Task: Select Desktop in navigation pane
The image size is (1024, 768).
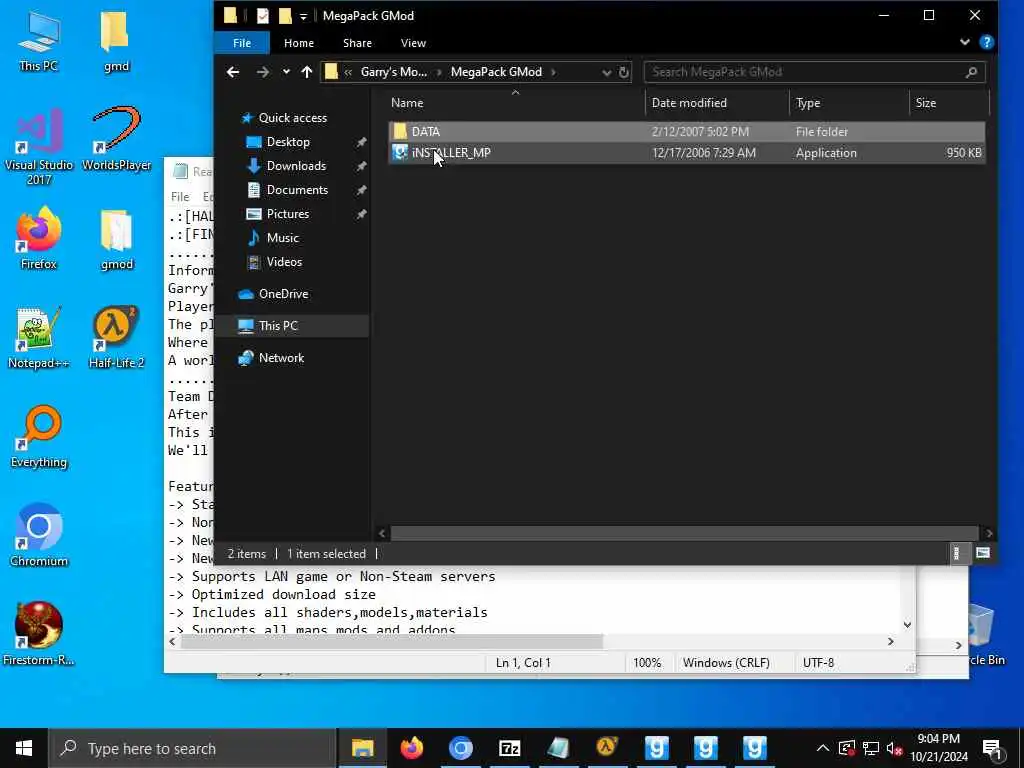Action: 288,142
